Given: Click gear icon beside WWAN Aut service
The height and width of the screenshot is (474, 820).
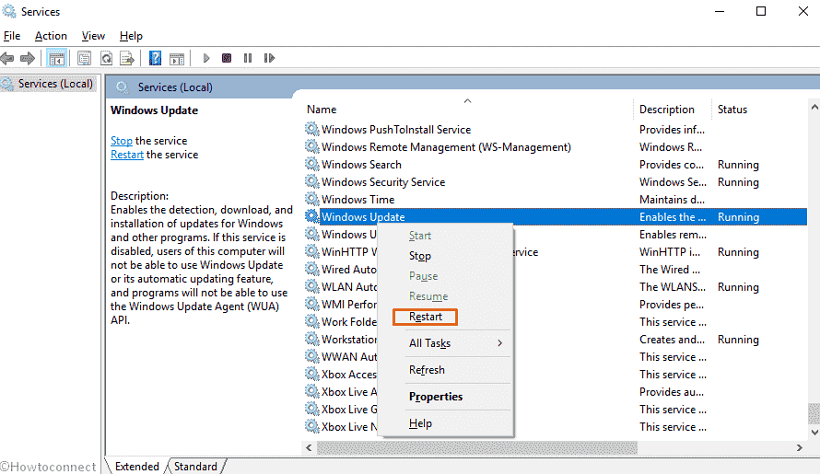Looking at the screenshot, I should tap(312, 356).
